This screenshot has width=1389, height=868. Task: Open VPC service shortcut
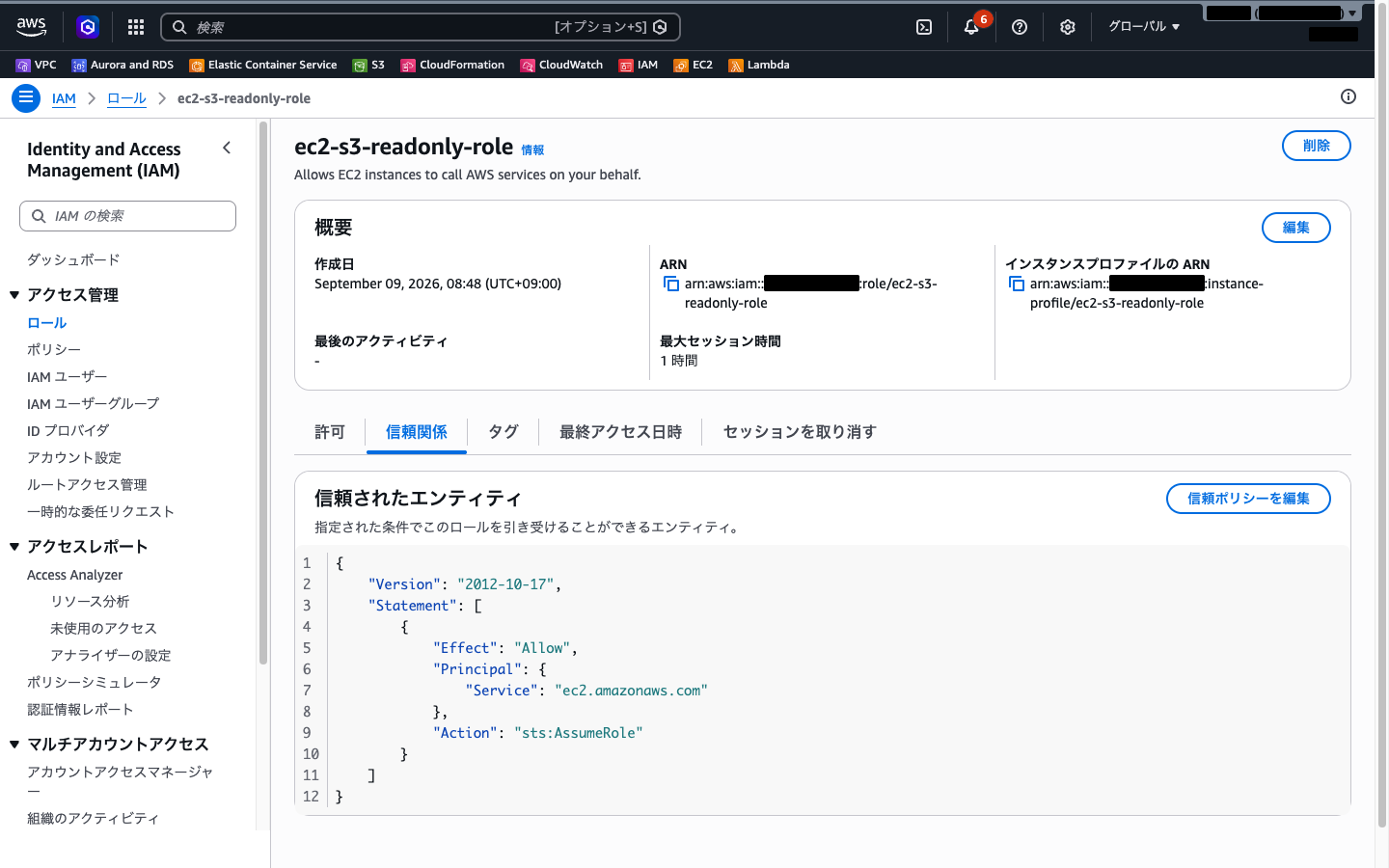(x=37, y=65)
